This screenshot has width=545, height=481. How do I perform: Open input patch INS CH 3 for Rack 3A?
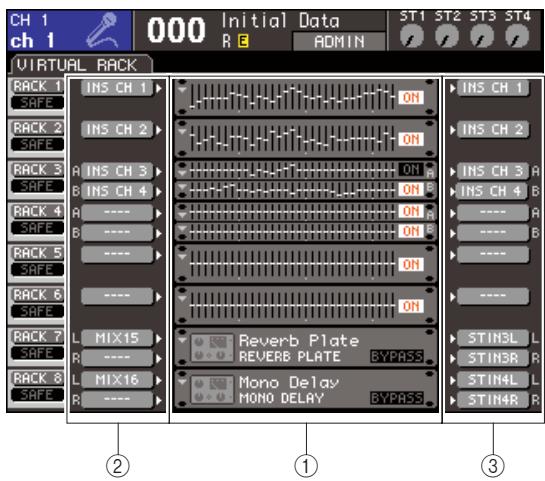click(x=117, y=171)
